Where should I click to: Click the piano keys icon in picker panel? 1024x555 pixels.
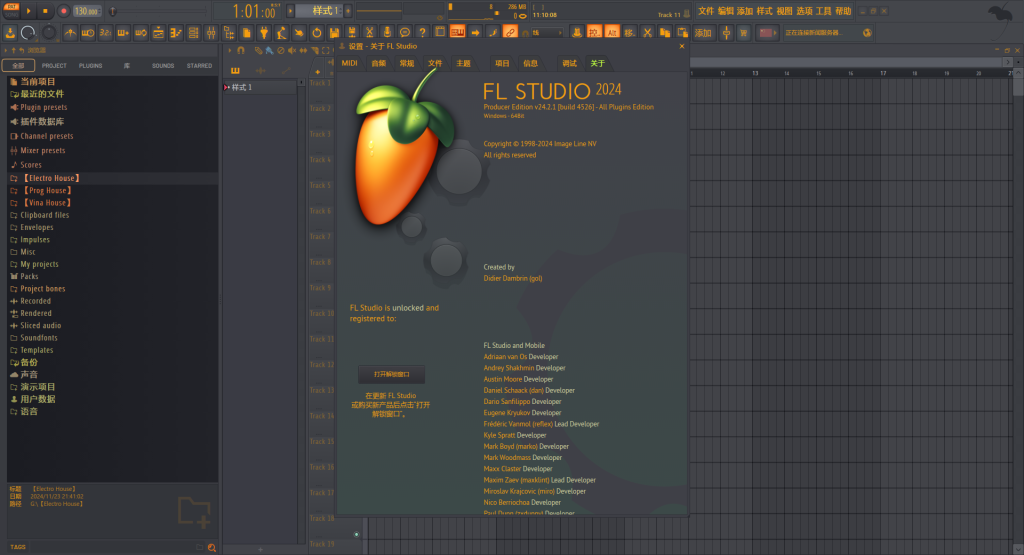(x=235, y=71)
